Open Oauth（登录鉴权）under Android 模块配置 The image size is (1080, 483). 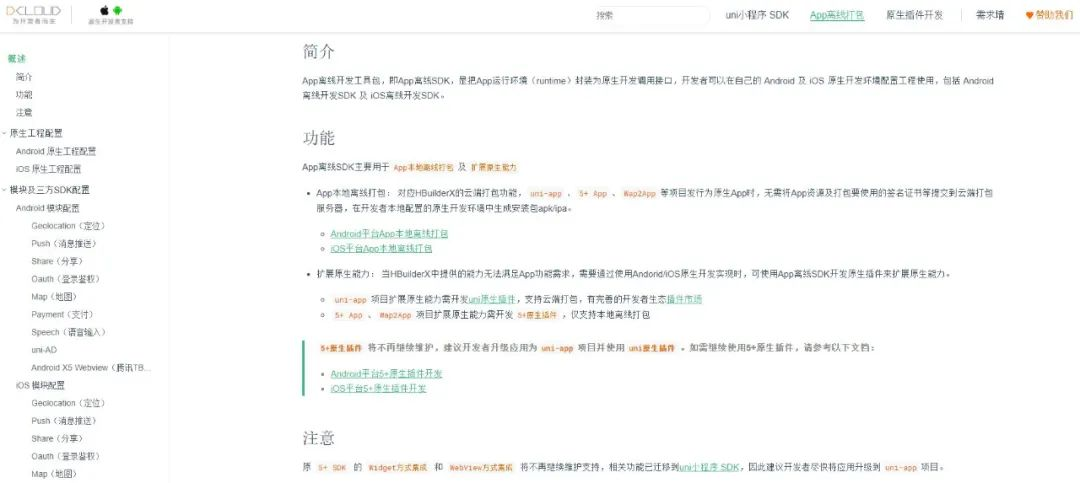[x=65, y=280]
